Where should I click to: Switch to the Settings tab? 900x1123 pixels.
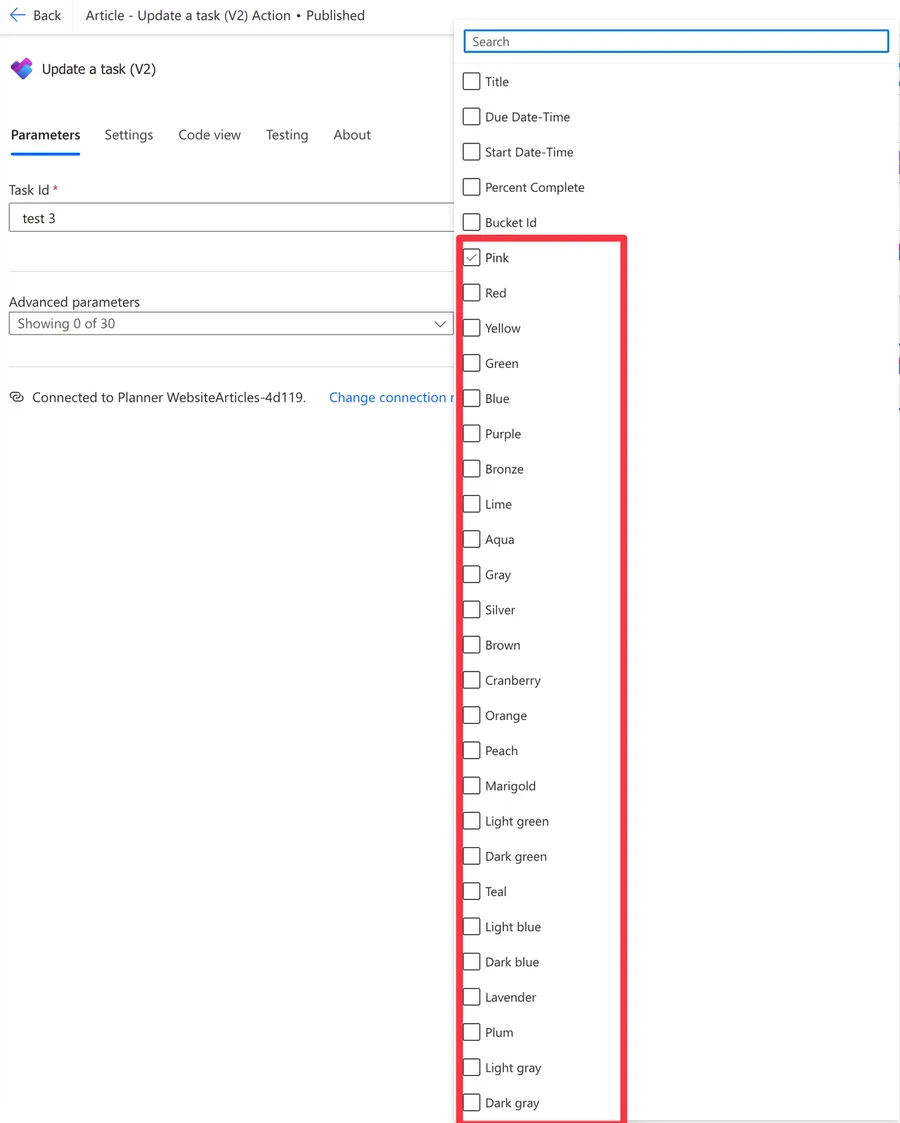click(129, 135)
